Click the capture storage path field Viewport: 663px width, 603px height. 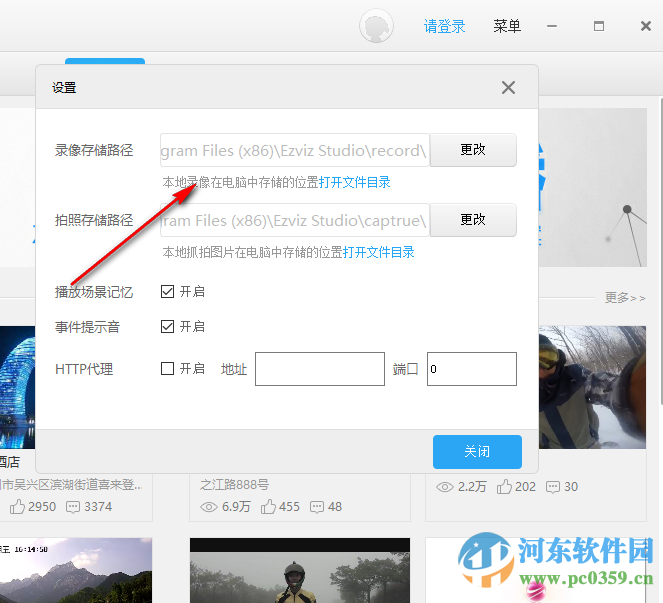[295, 220]
